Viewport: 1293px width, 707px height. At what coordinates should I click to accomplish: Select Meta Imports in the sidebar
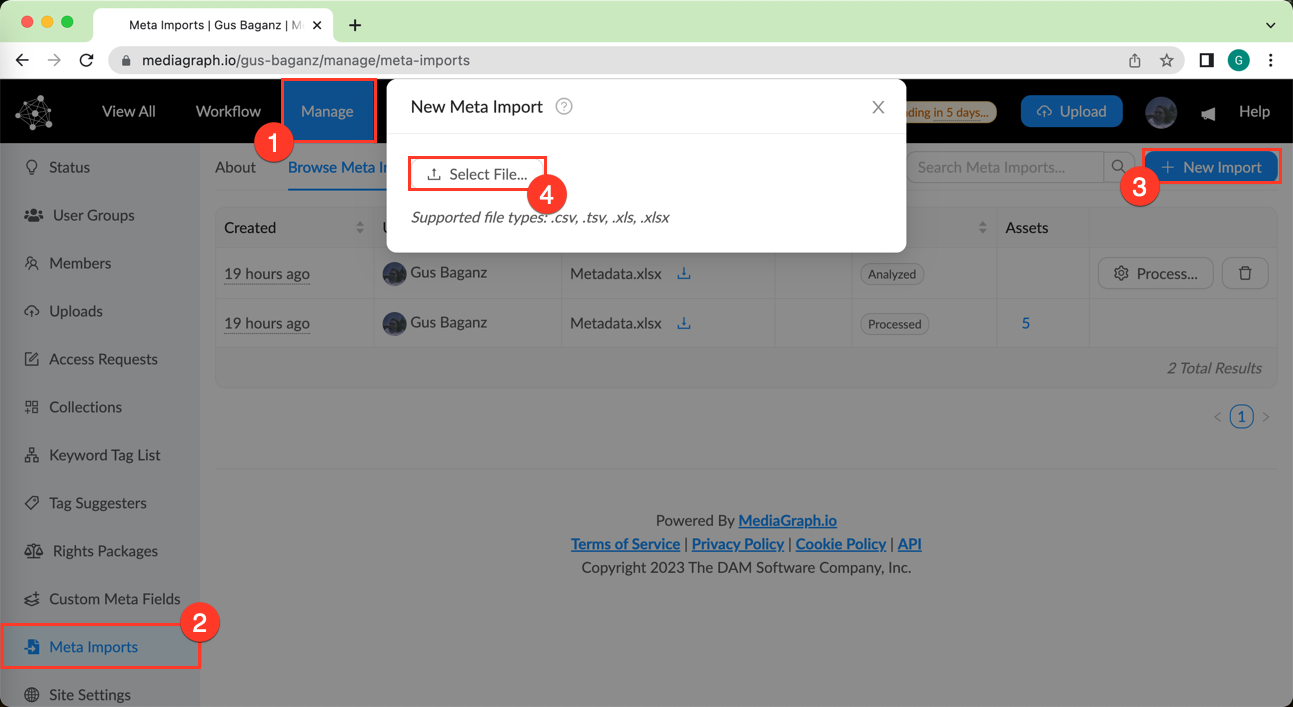[93, 647]
